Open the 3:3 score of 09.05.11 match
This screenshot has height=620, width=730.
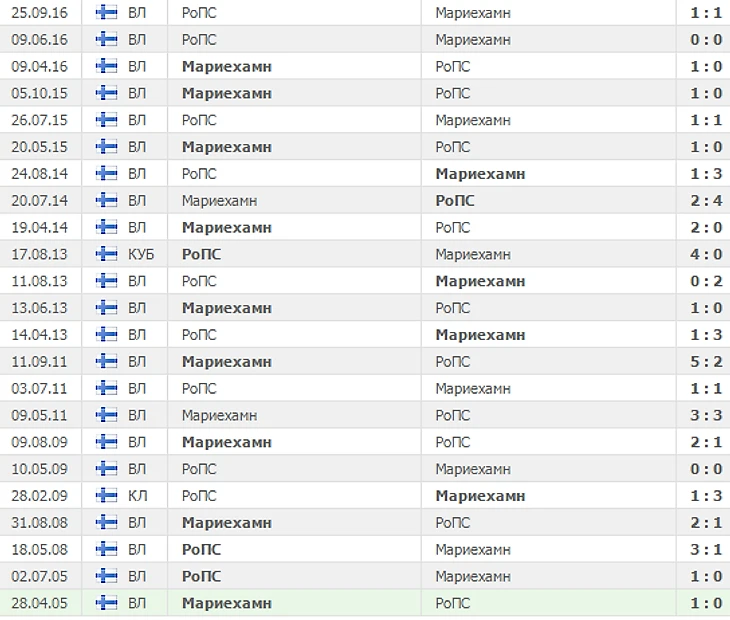pos(706,415)
